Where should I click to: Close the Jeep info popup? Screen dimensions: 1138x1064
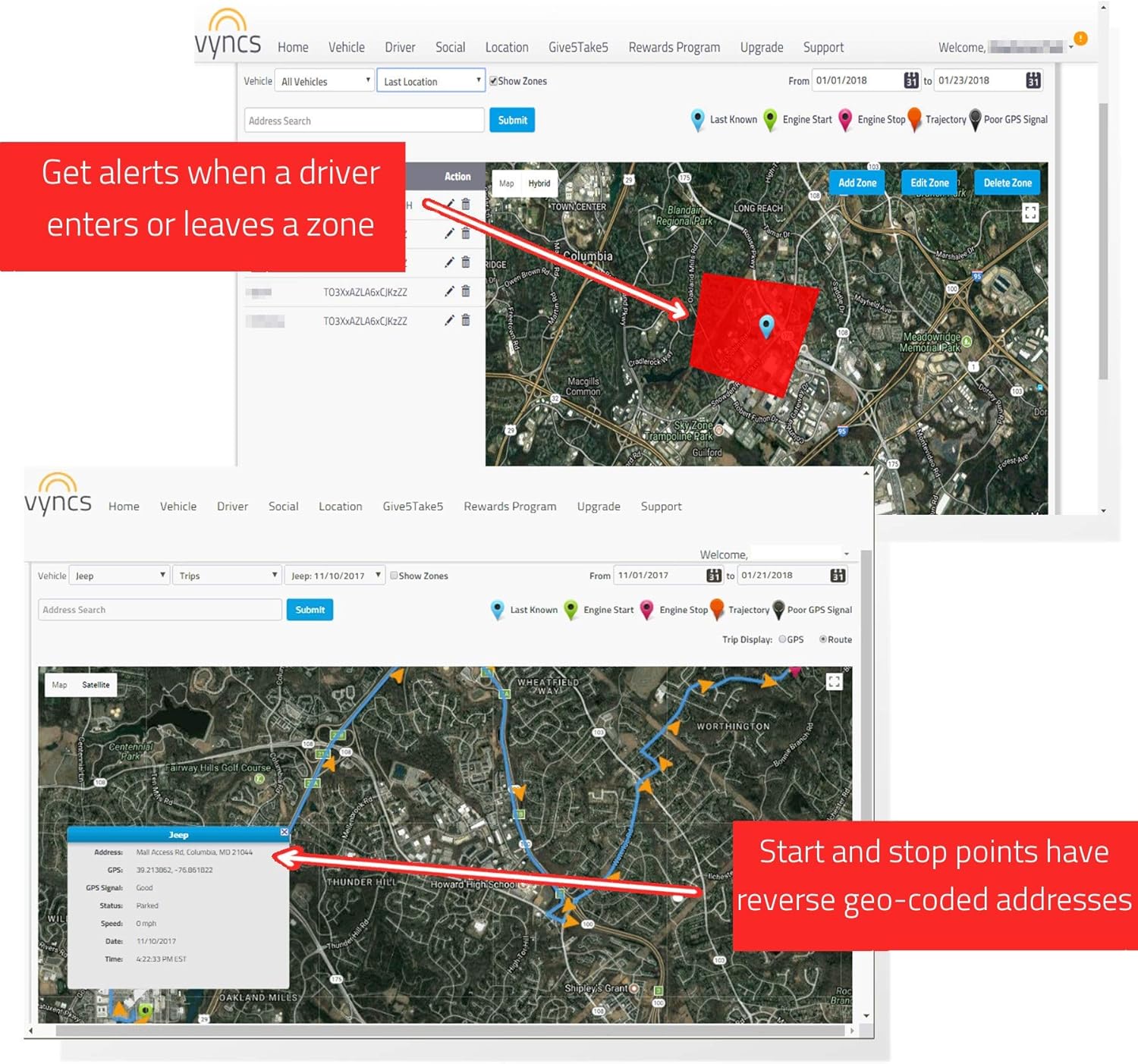pos(284,832)
